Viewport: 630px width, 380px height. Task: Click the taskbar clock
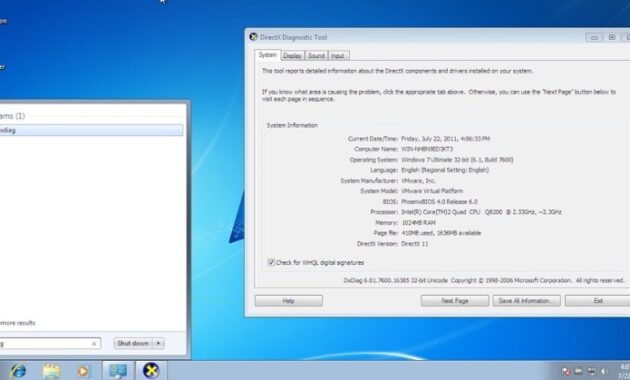coord(625,371)
